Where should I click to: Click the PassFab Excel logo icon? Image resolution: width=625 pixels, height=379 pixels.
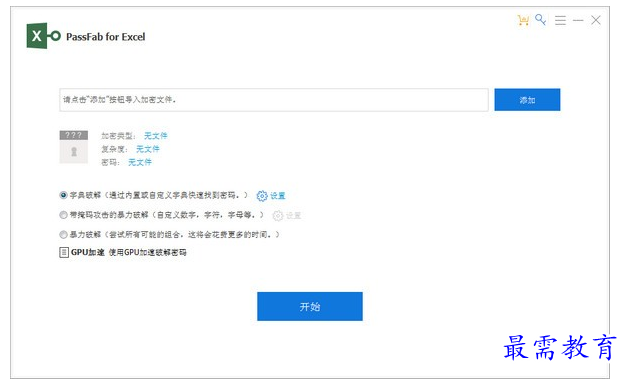point(43,36)
